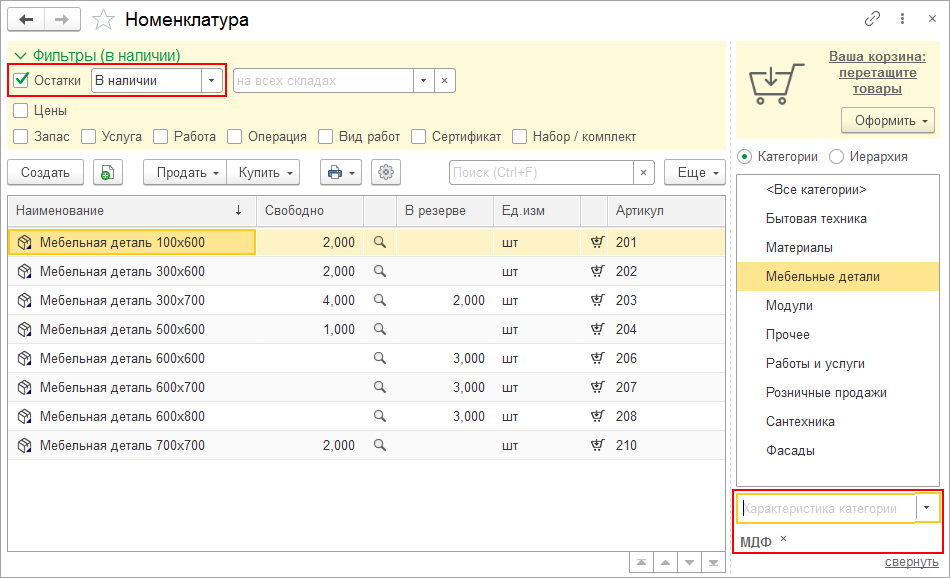Enable the Работа checkbox
Screen dimensions: 950x578
(161, 136)
